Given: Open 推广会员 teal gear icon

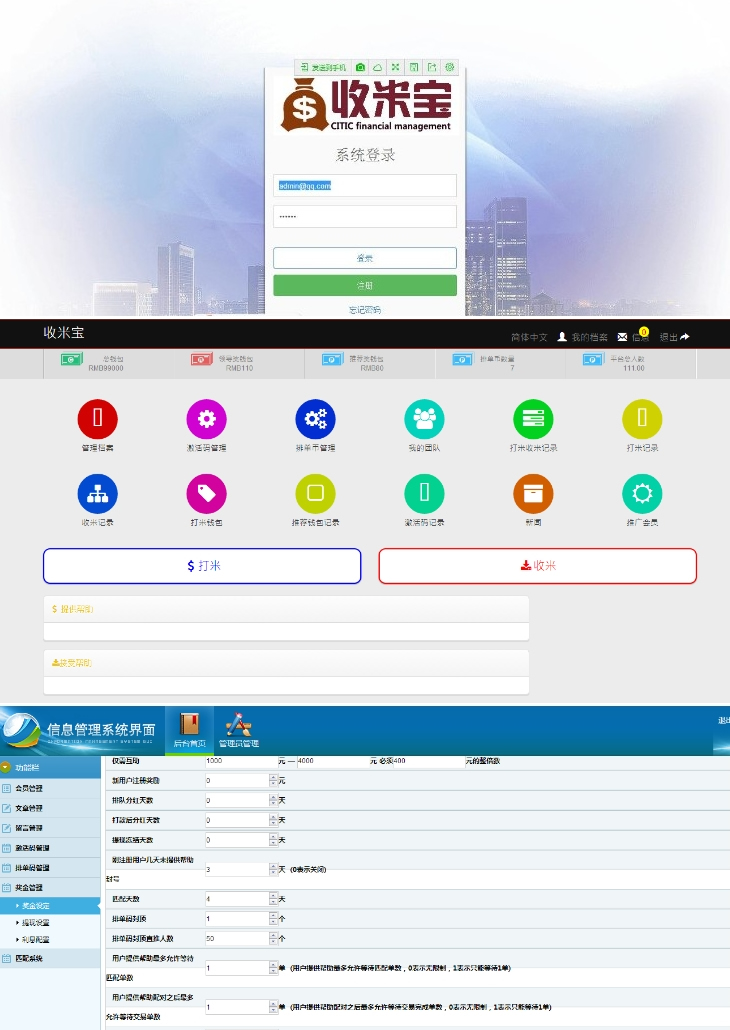Looking at the screenshot, I should (x=642, y=493).
